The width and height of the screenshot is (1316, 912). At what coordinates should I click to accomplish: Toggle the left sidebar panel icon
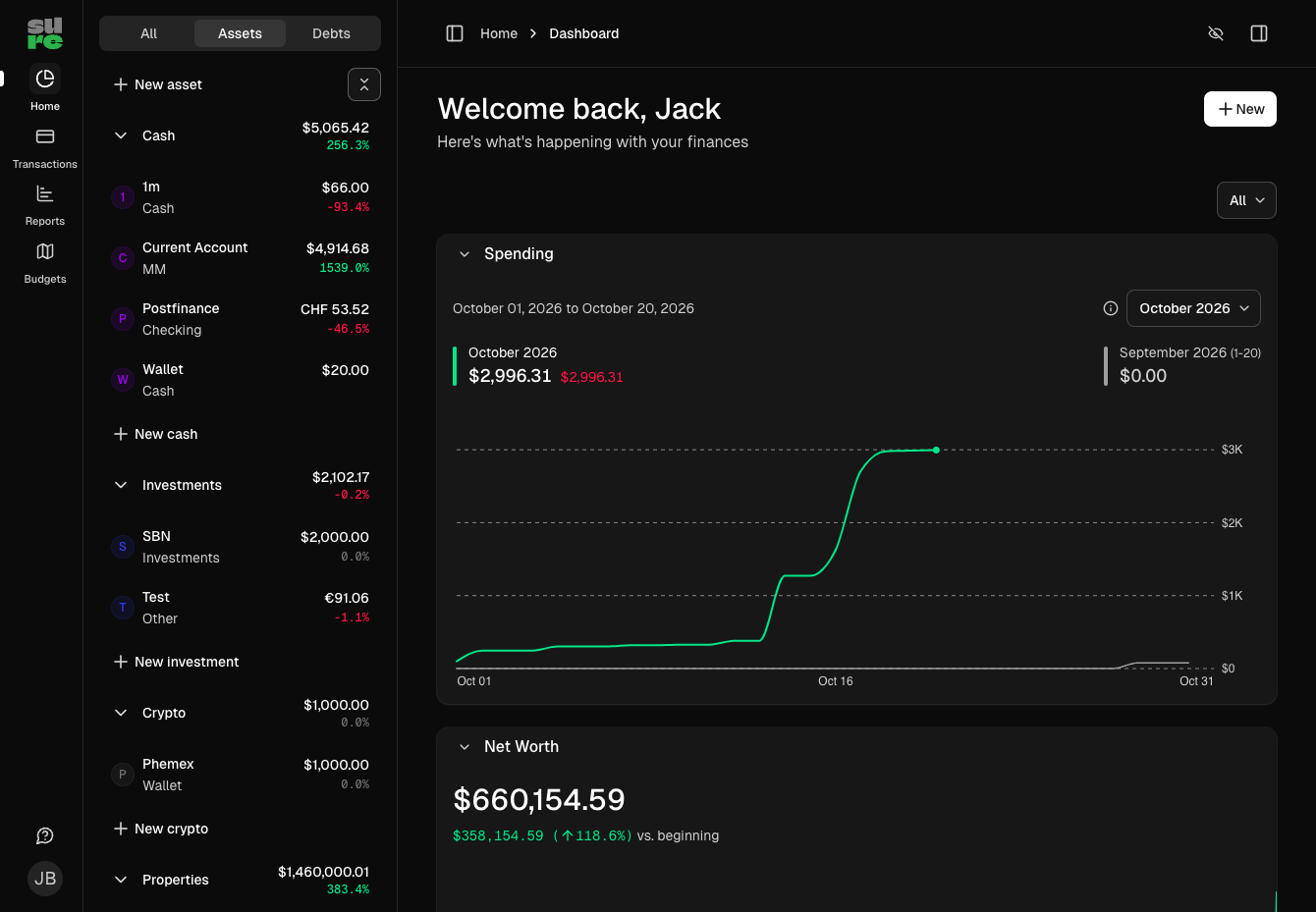455,33
